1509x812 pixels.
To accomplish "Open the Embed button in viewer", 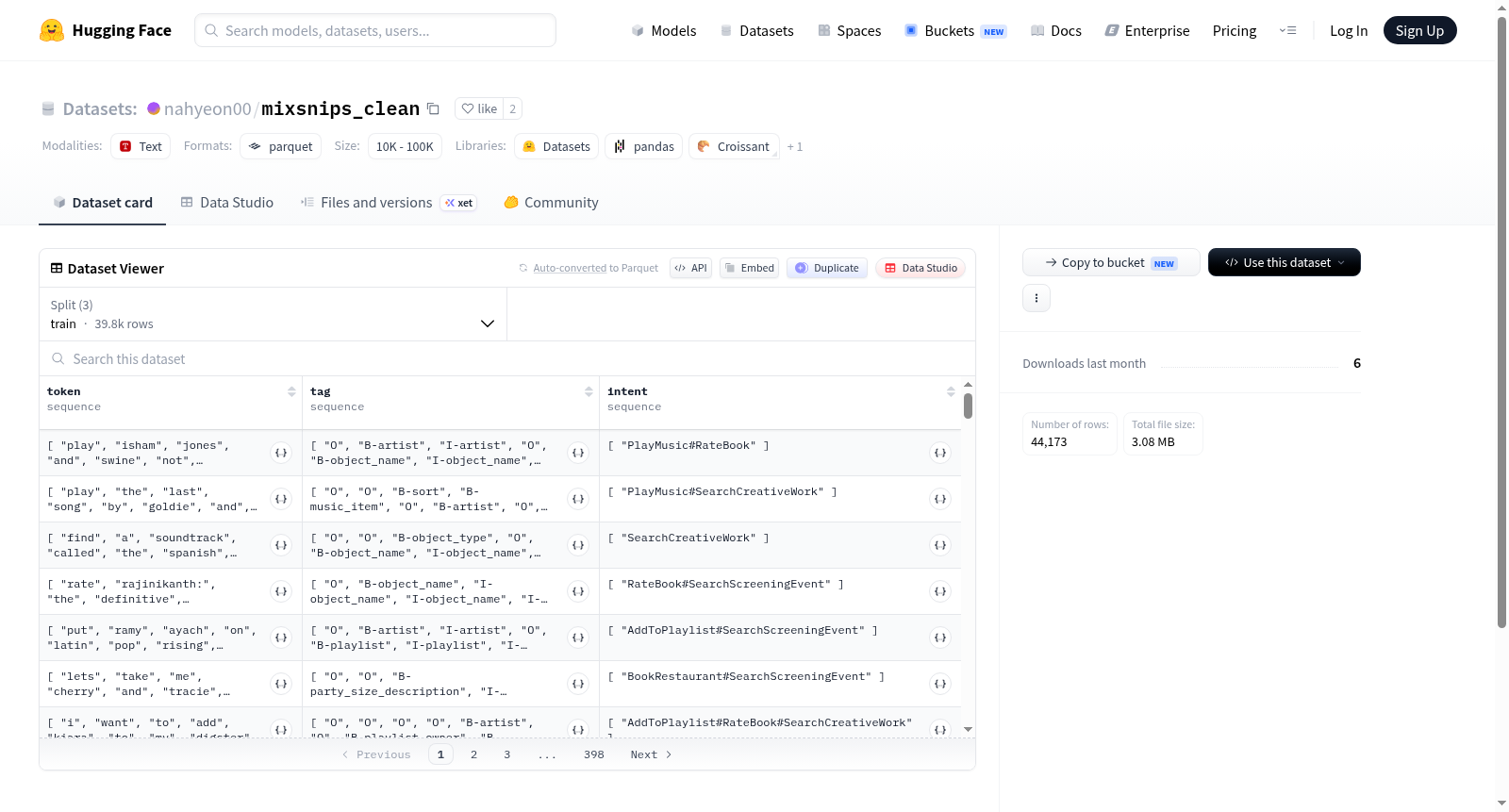I will click(749, 268).
